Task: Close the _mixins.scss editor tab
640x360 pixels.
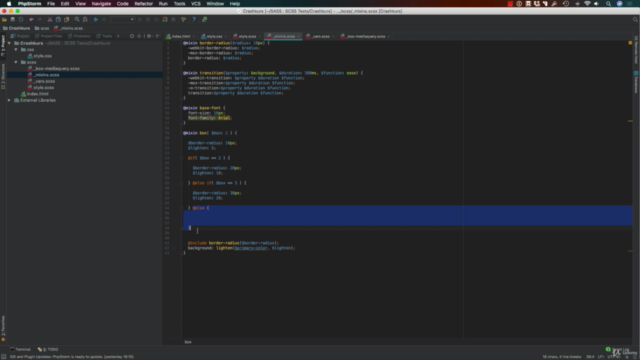Action: point(299,36)
